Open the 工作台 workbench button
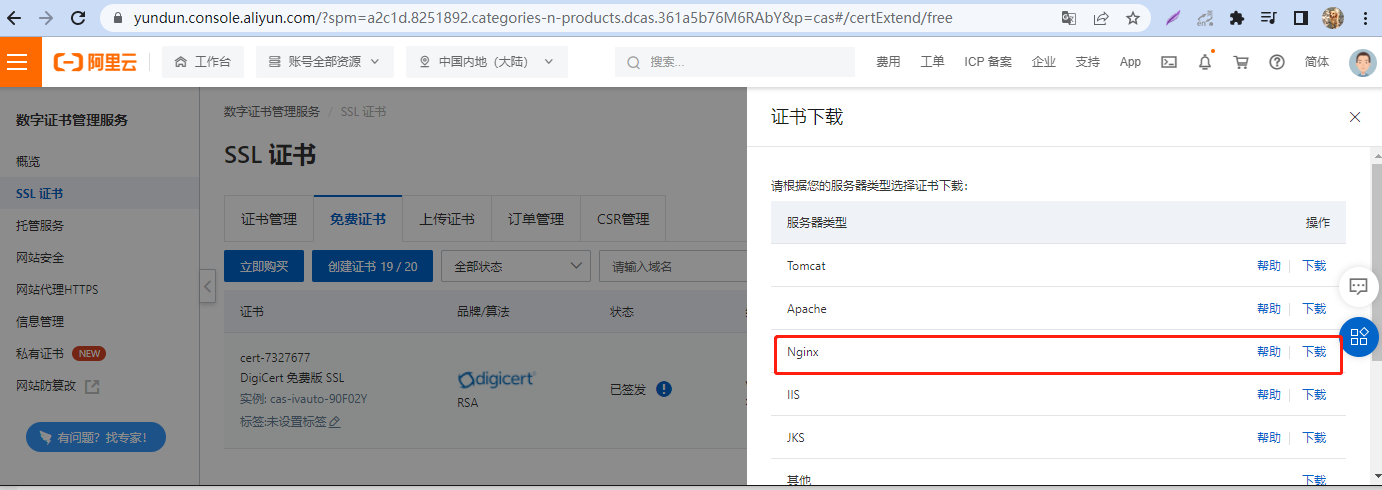Viewport: 1382px width, 490px height. coord(202,62)
